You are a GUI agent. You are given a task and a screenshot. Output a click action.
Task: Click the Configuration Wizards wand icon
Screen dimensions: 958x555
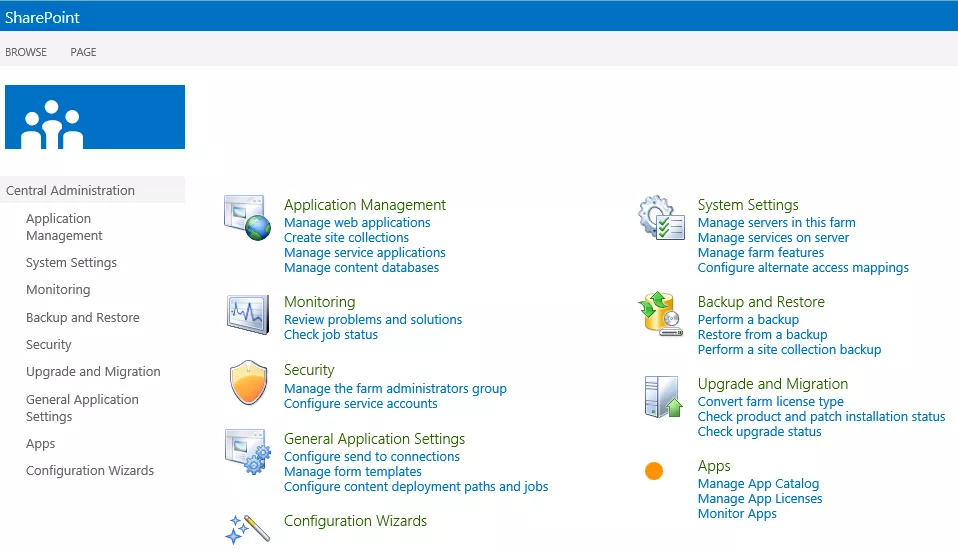tap(247, 529)
